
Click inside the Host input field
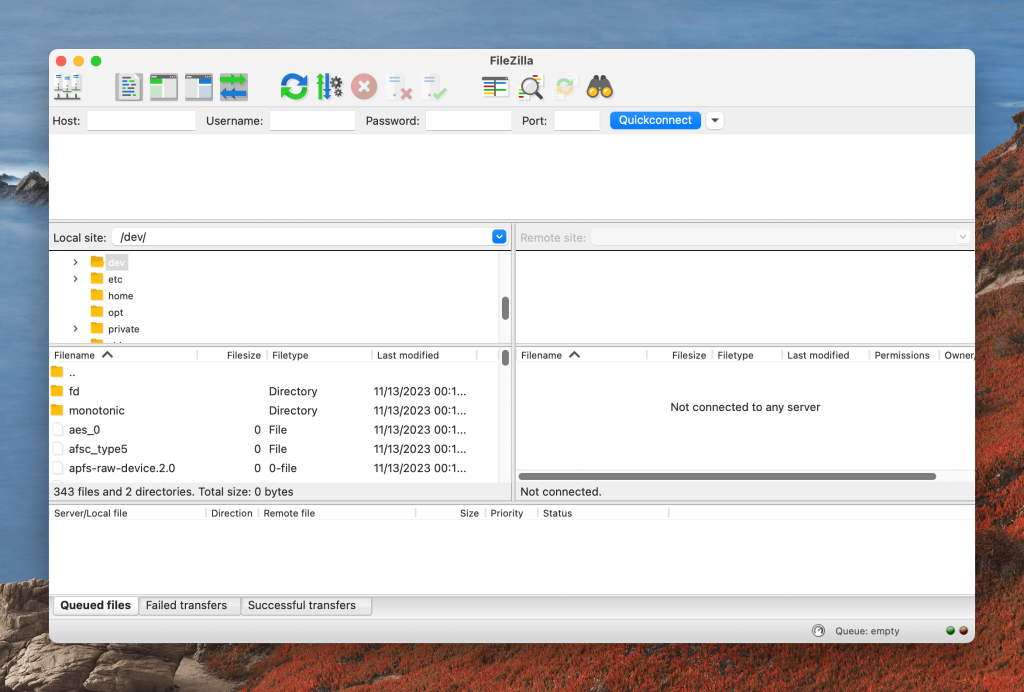tap(140, 120)
